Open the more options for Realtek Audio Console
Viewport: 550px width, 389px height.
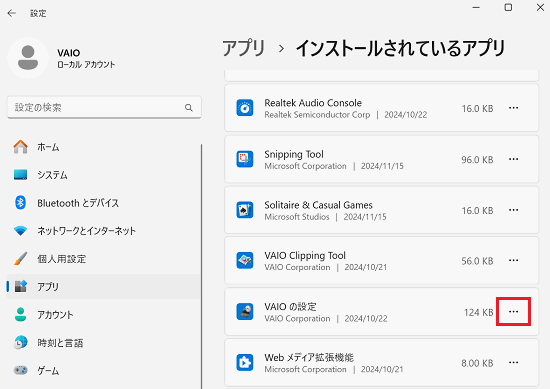(x=513, y=108)
